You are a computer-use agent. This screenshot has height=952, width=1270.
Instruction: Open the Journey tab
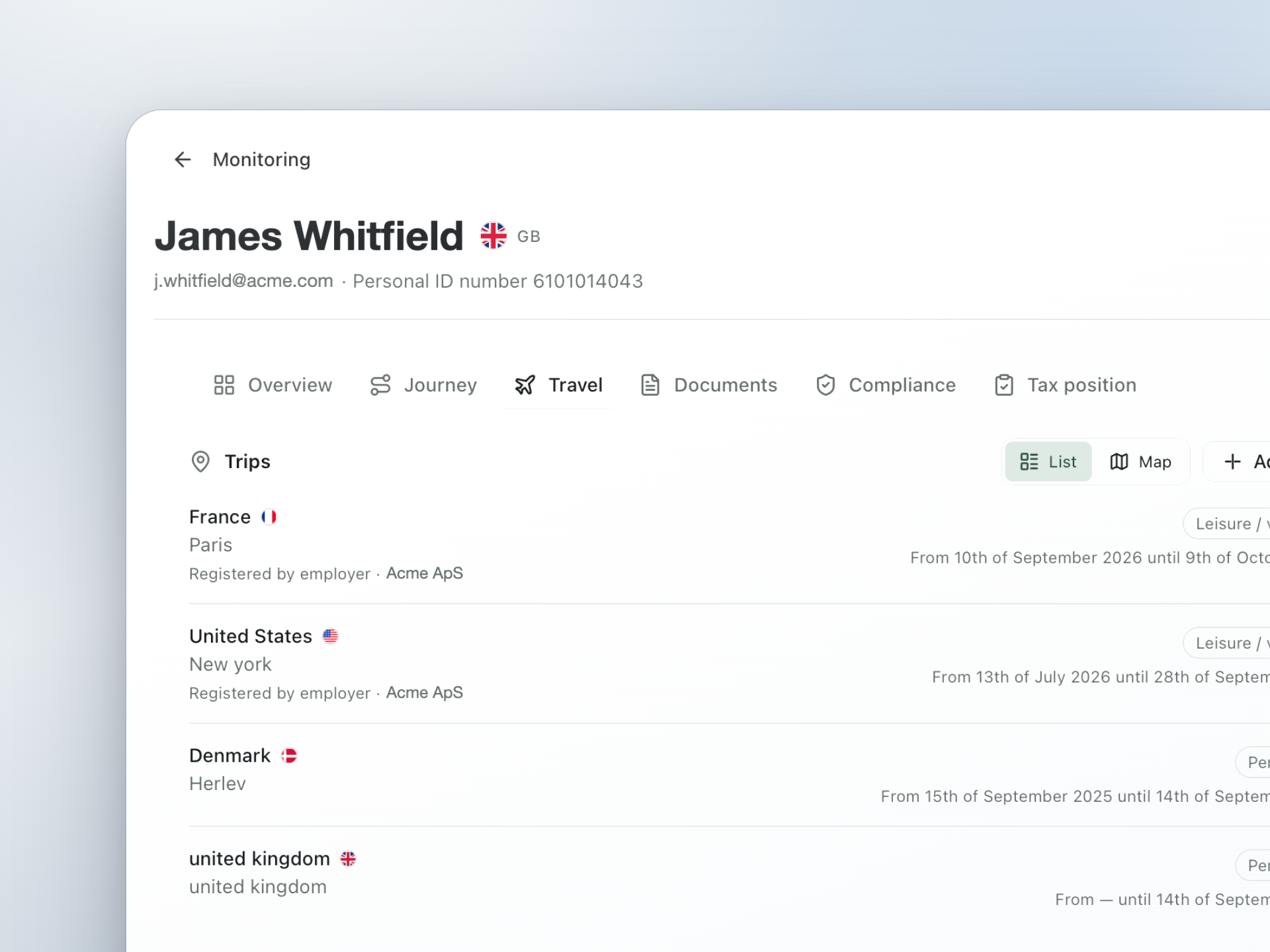click(x=423, y=385)
